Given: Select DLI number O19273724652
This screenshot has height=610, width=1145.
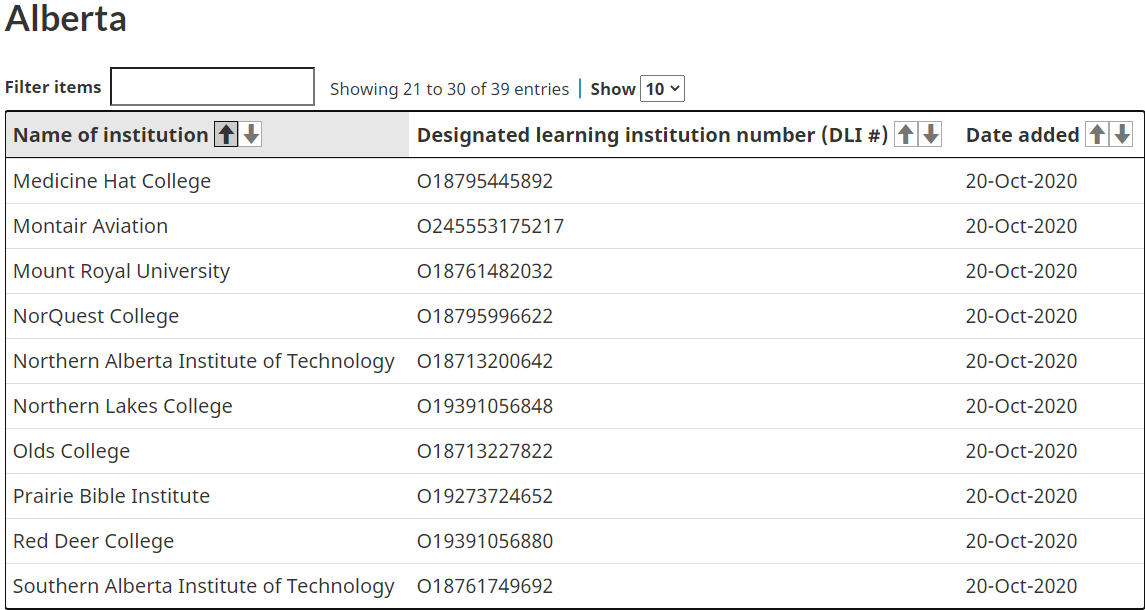Looking at the screenshot, I should tap(485, 496).
